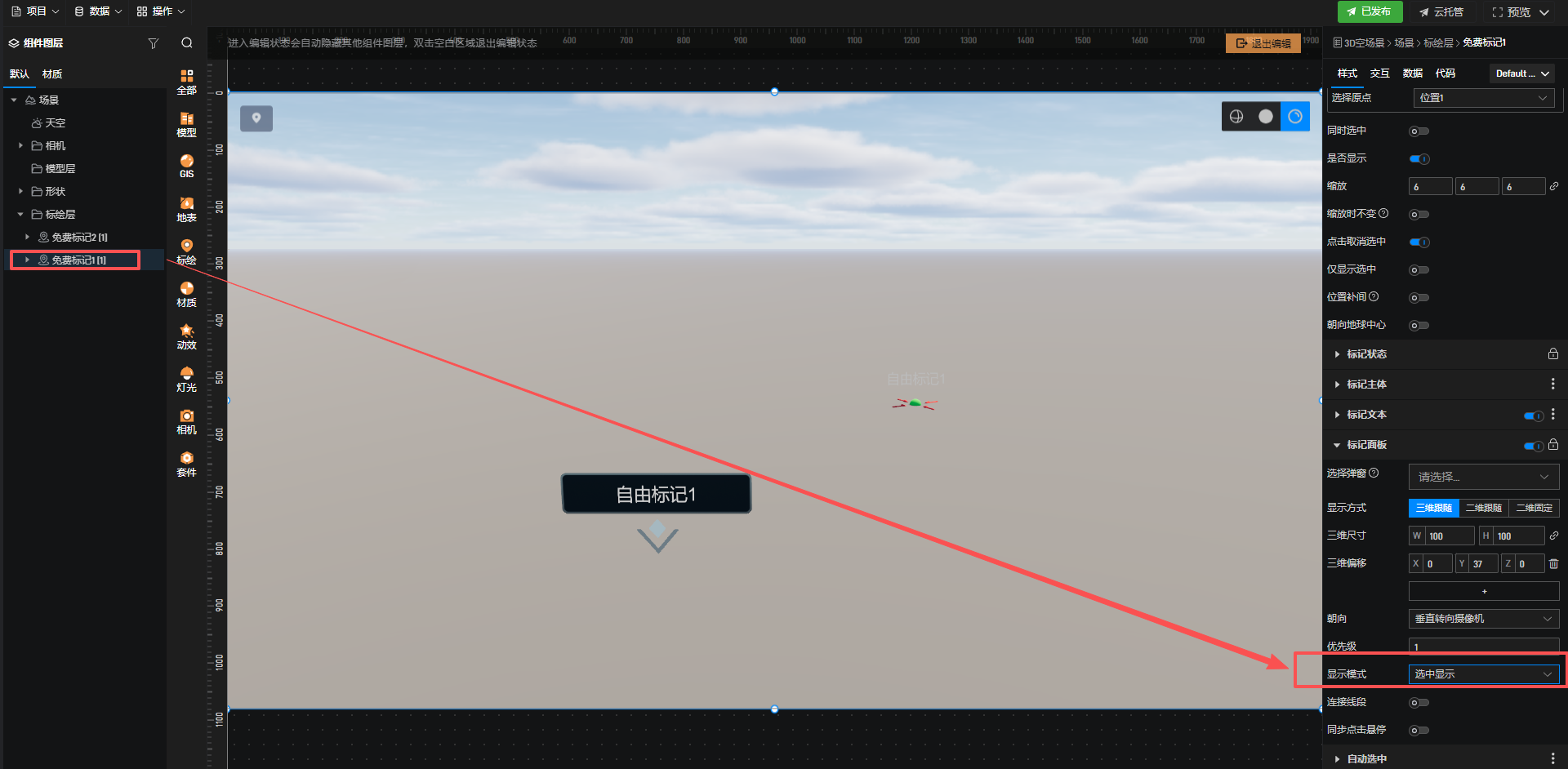
Task: Click the 退出编辑 button
Action: click(x=1263, y=43)
